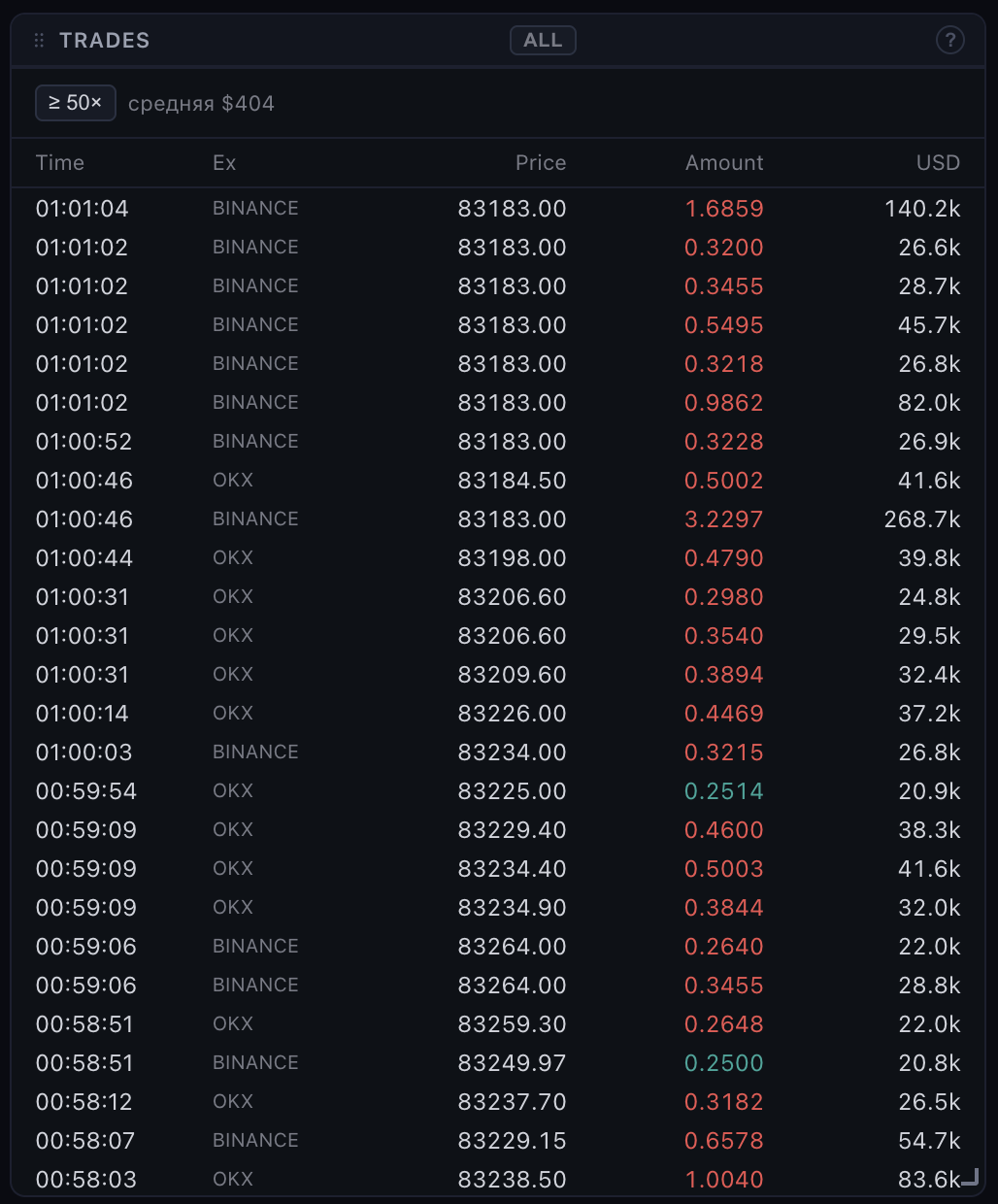Select the 140.2k trade at 01:01:04
The image size is (998, 1204).
click(498, 209)
